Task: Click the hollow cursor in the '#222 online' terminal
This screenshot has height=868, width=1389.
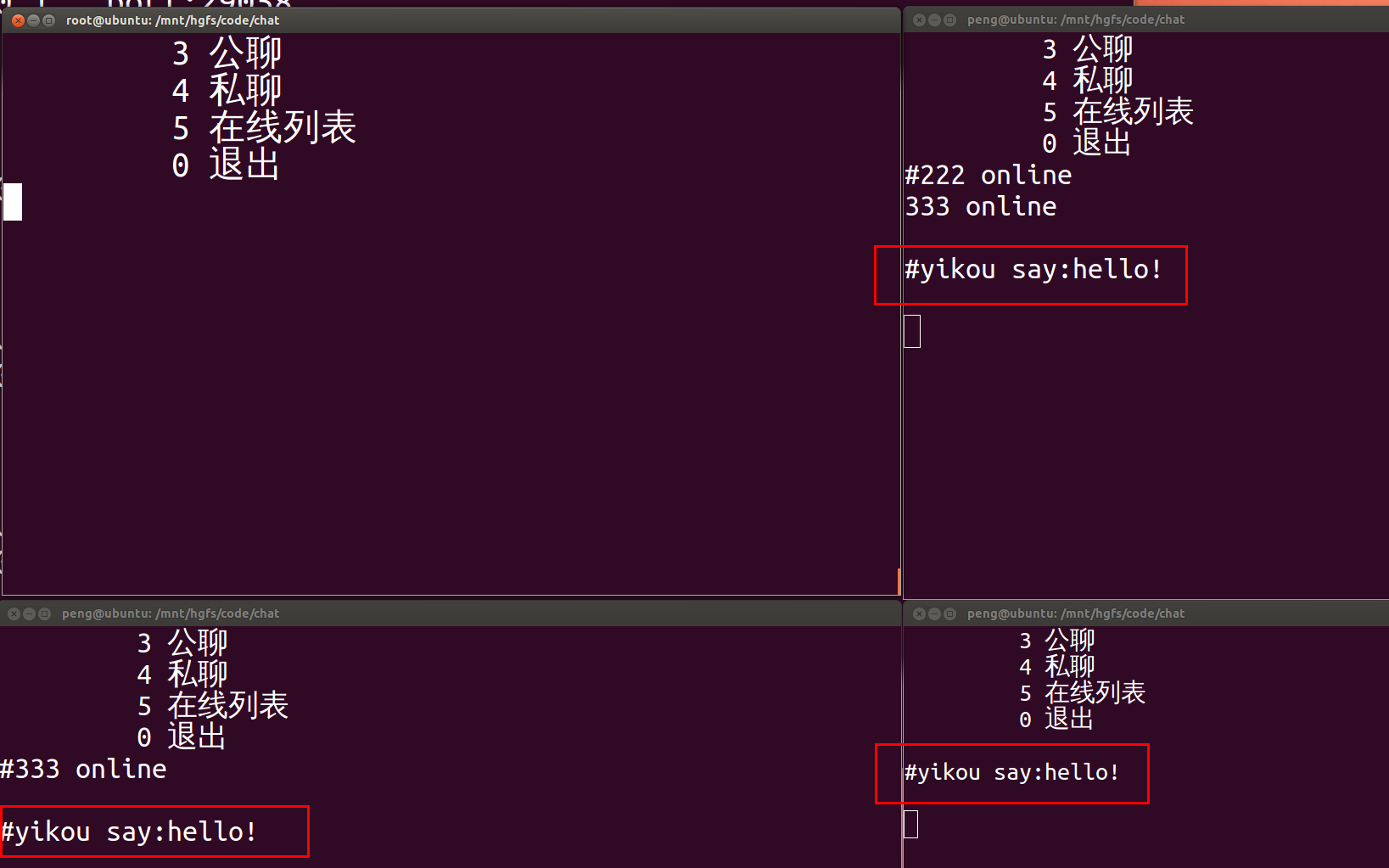Action: [x=912, y=331]
